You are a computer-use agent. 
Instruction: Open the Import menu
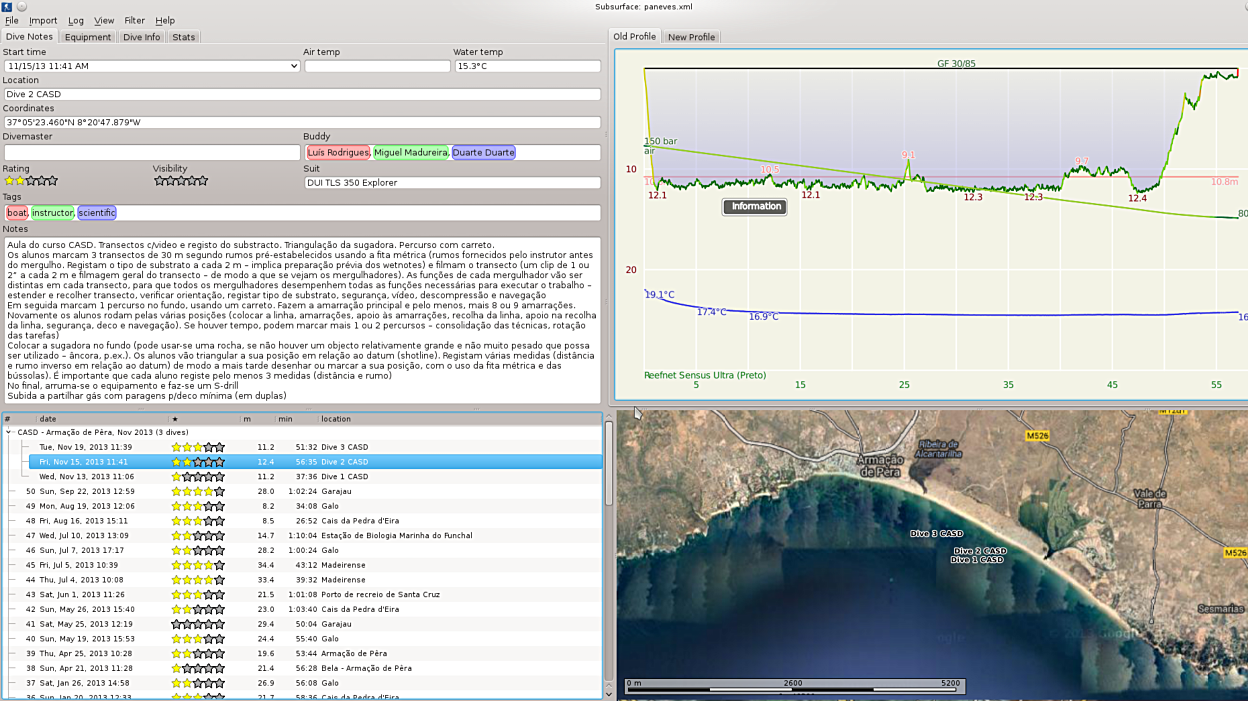pos(43,20)
